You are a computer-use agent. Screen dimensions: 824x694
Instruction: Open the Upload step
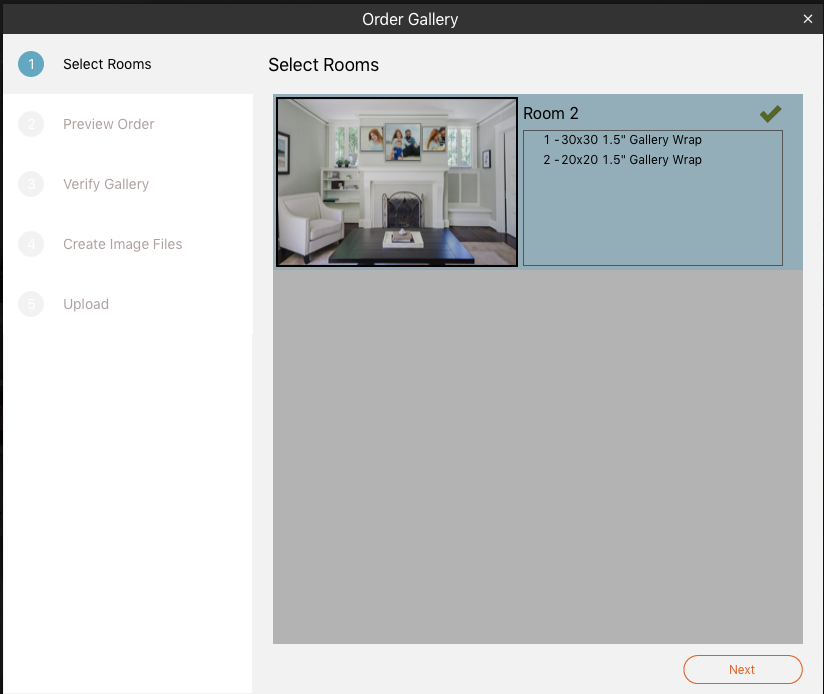pyautogui.click(x=86, y=304)
